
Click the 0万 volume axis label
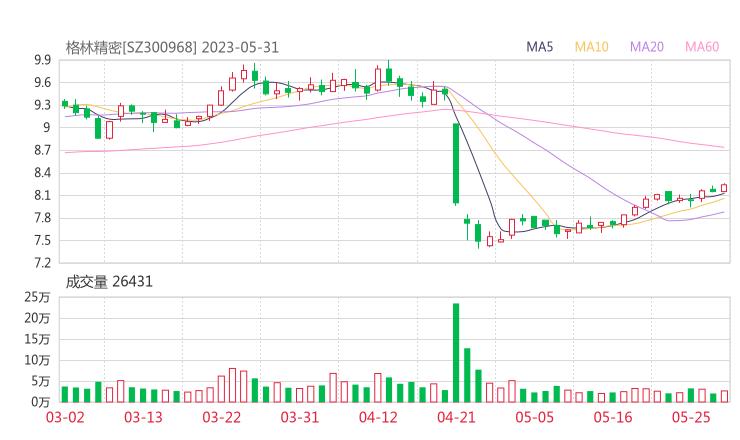[41, 402]
